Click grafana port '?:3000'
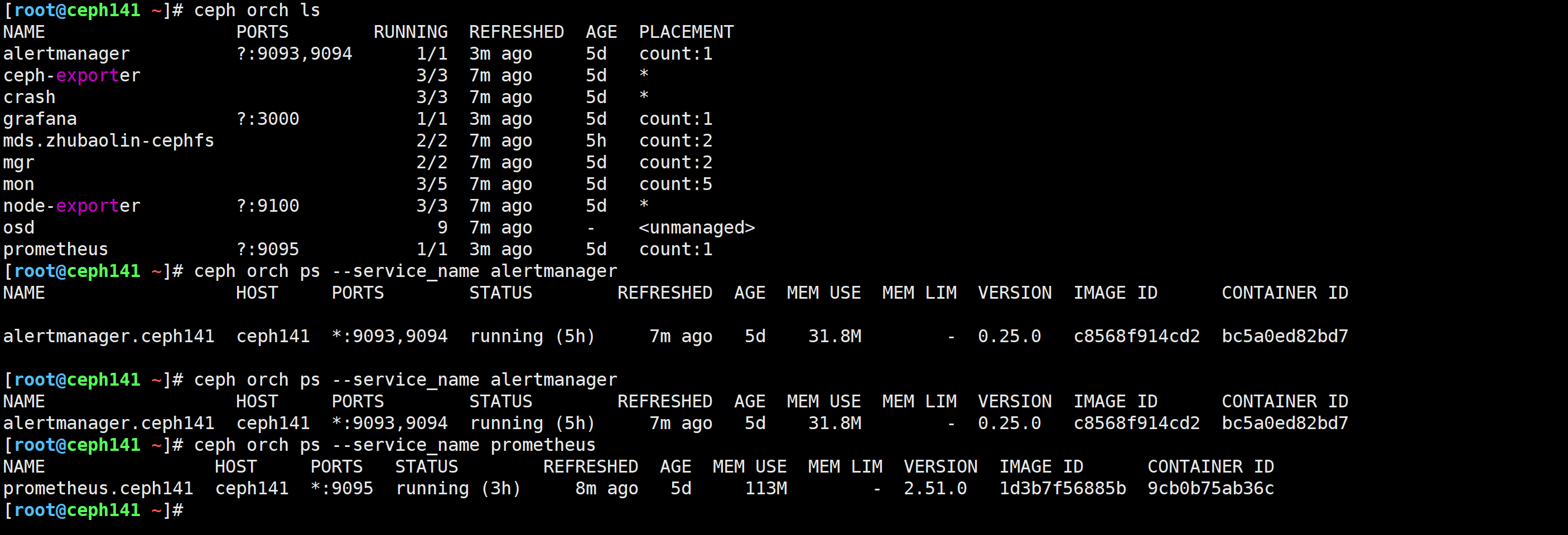This screenshot has height=535, width=1568. pos(268,119)
